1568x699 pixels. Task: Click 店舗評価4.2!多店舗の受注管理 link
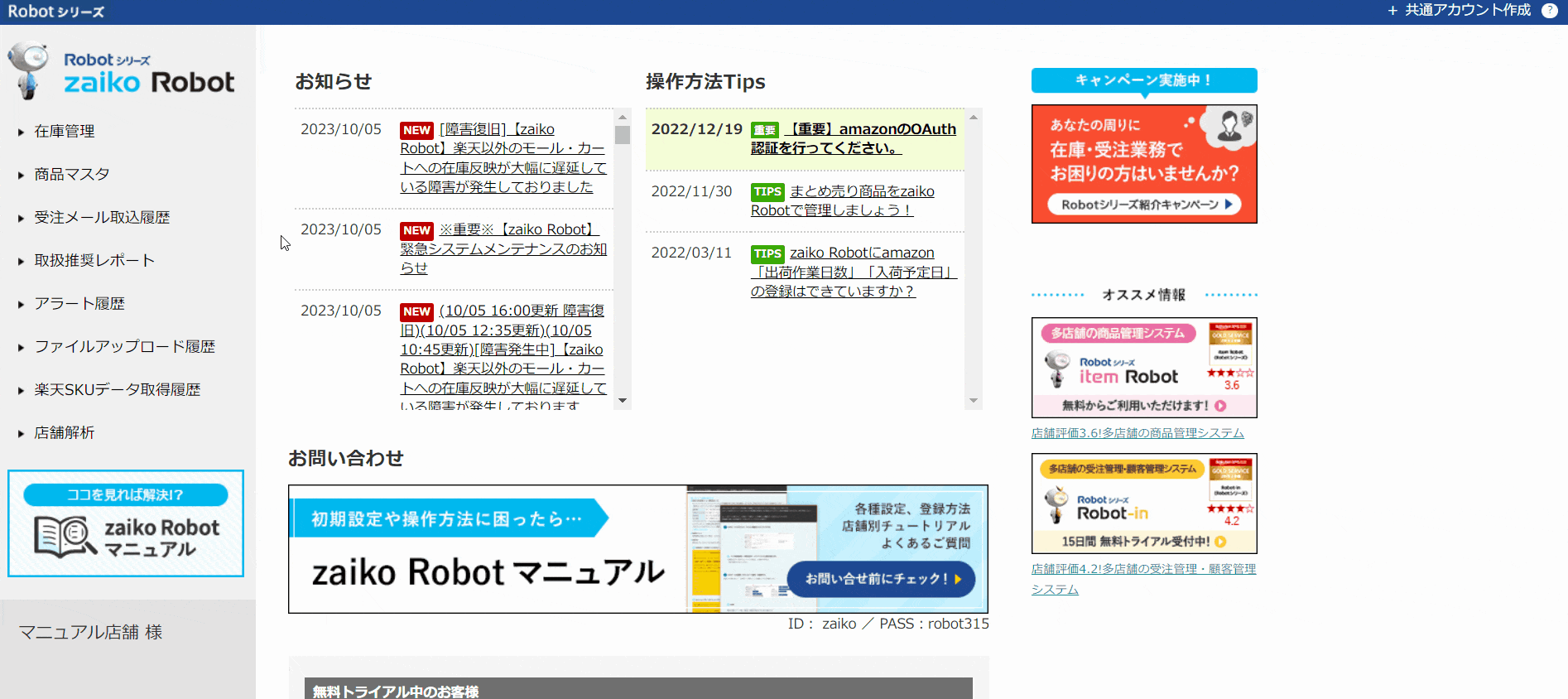pos(1143,579)
